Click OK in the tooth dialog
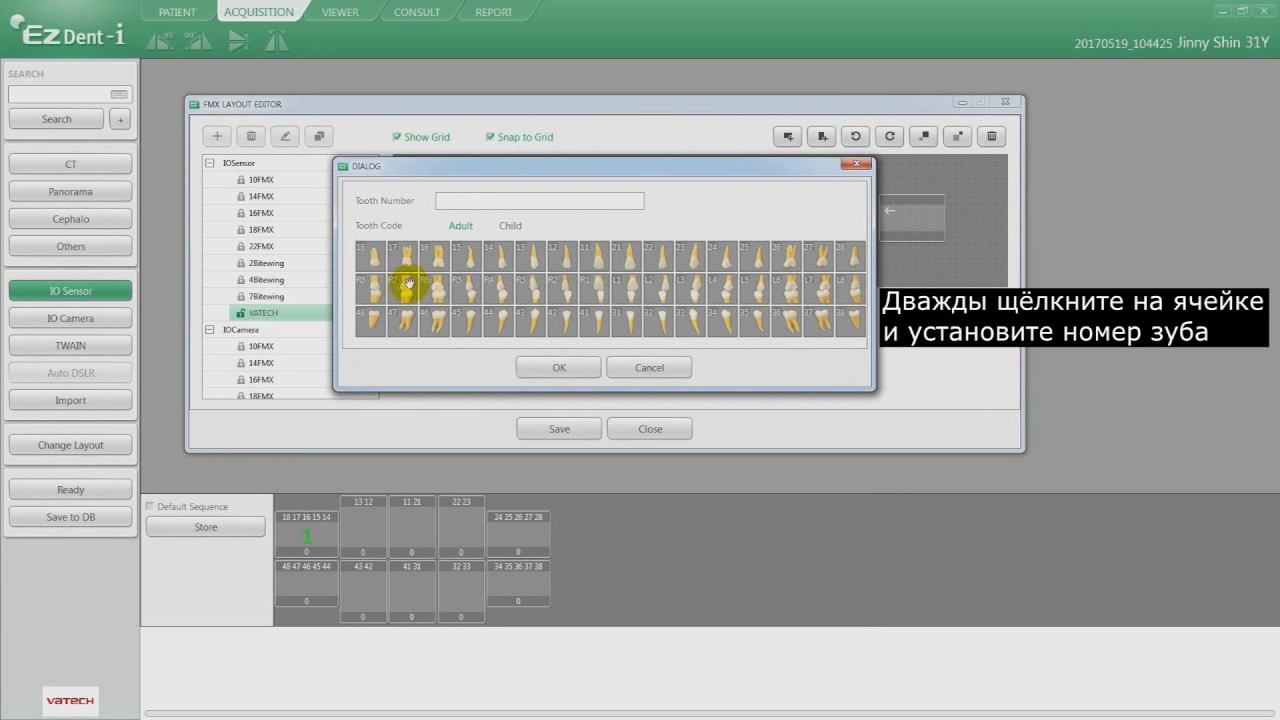 coord(559,368)
